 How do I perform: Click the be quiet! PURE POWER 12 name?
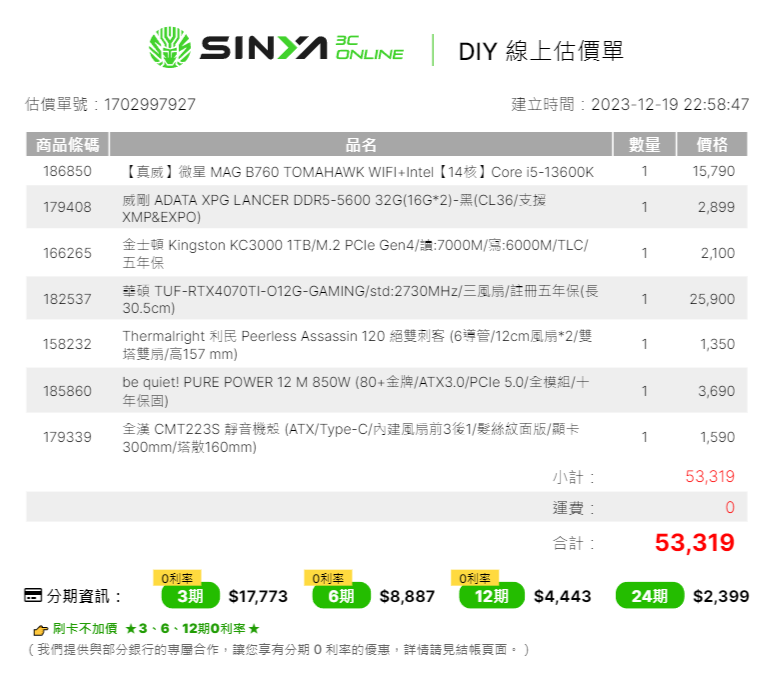point(355,391)
